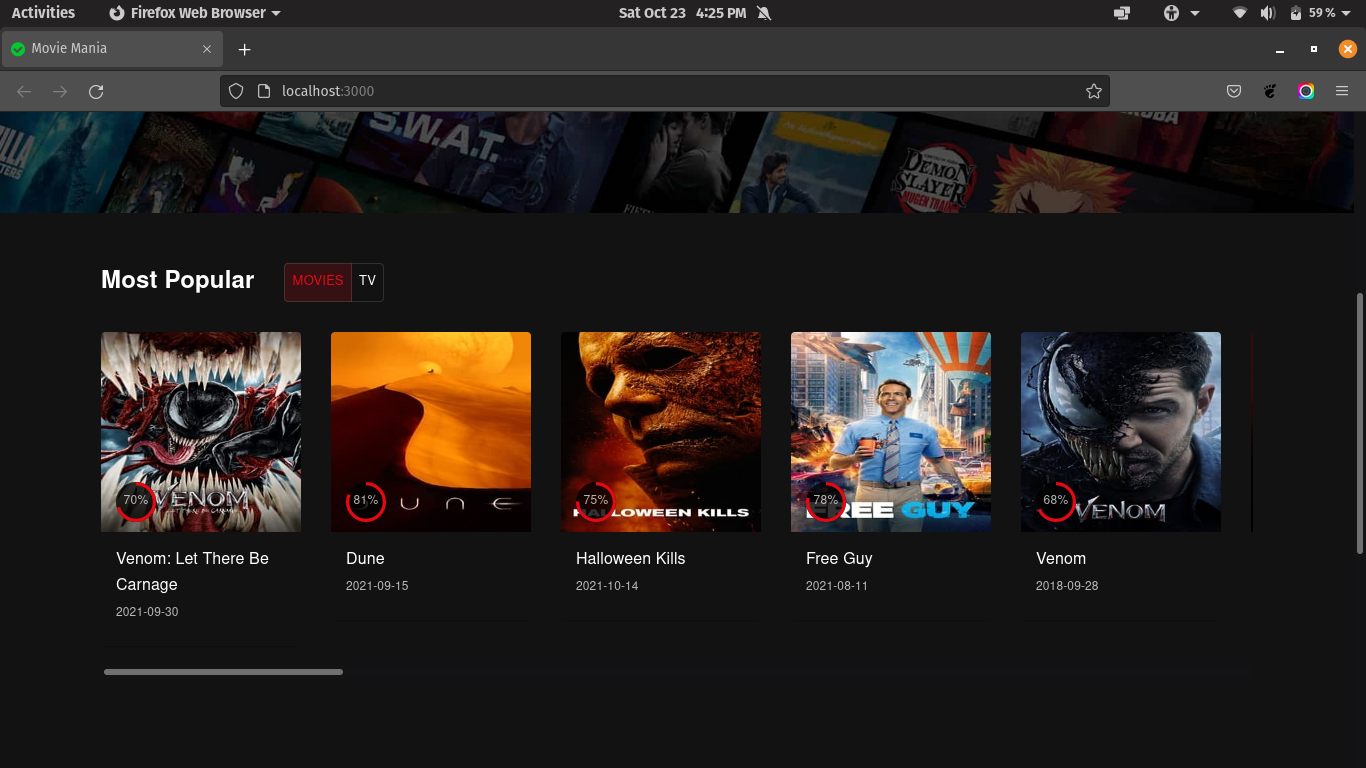Screen dimensions: 1366x768
Task: Open the Pocket save icon
Action: click(1234, 91)
